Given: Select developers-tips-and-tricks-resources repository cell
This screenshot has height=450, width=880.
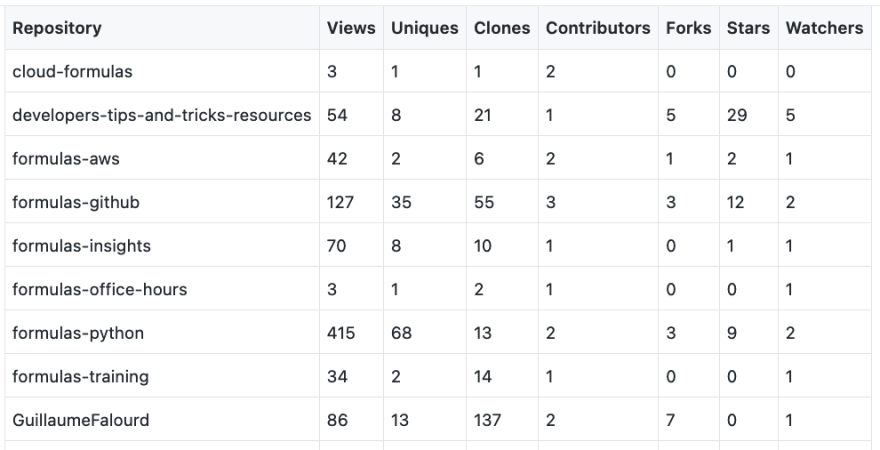Looking at the screenshot, I should pos(162,115).
